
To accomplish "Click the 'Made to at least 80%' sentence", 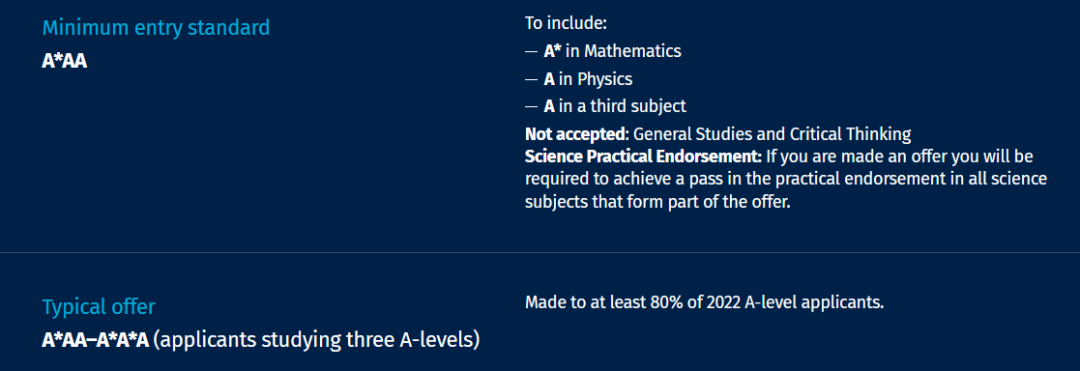I will (x=704, y=303).
